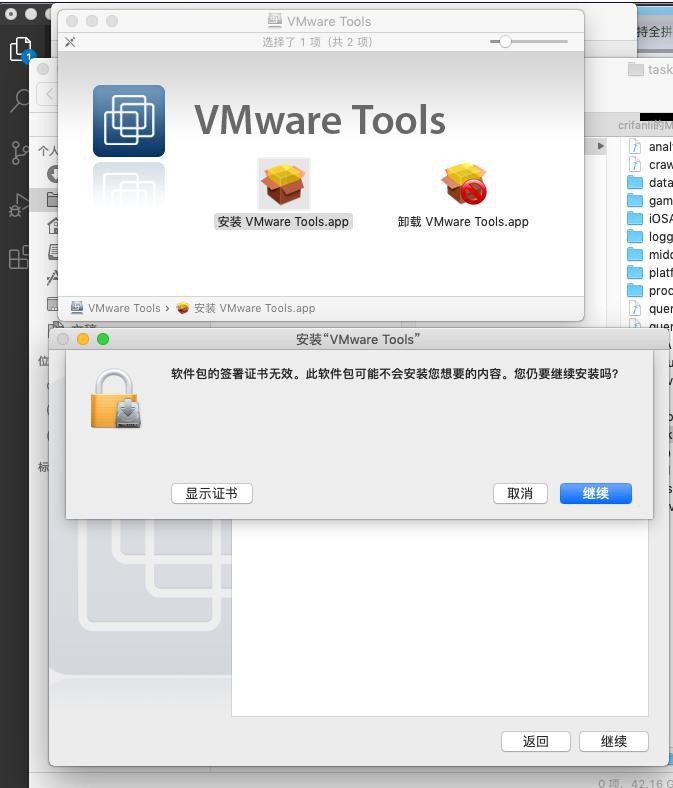Click the Finder back navigation button
Image resolution: width=673 pixels, height=788 pixels.
tap(48, 93)
